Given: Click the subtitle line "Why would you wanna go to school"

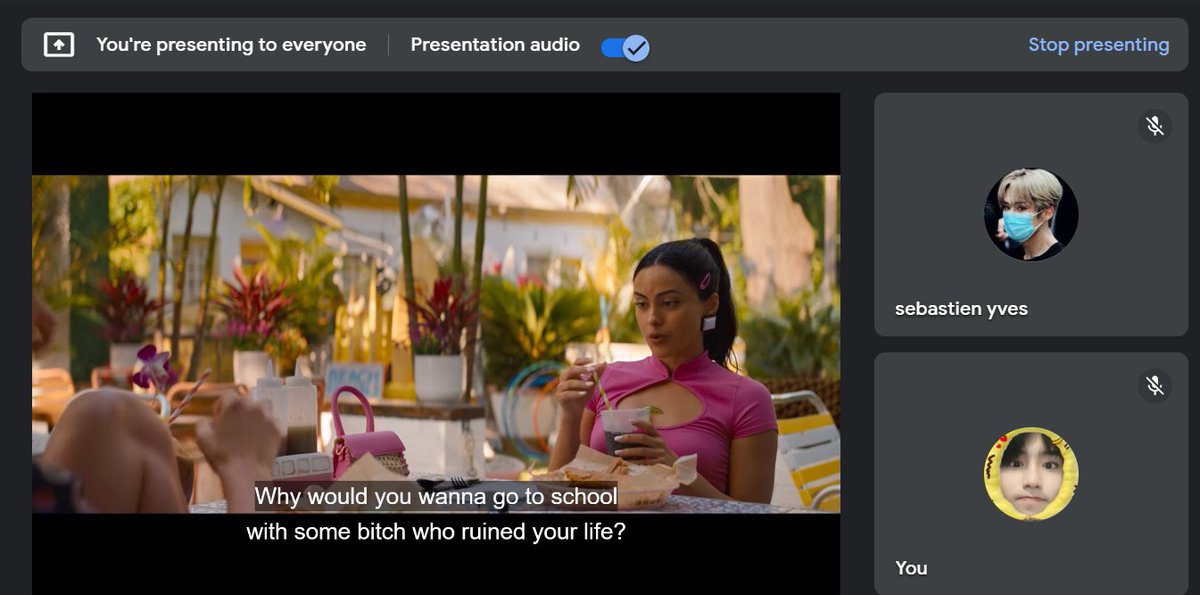Looking at the screenshot, I should tap(436, 496).
